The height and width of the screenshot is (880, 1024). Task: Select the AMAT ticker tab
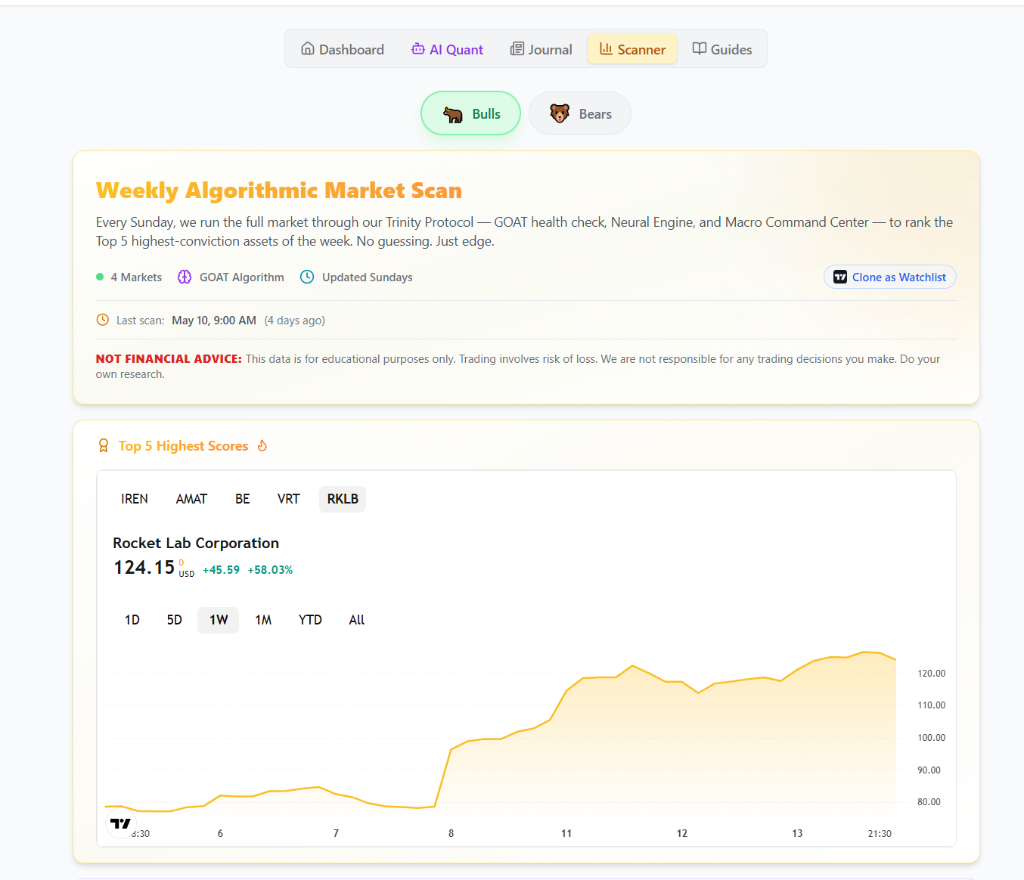pyautogui.click(x=191, y=499)
